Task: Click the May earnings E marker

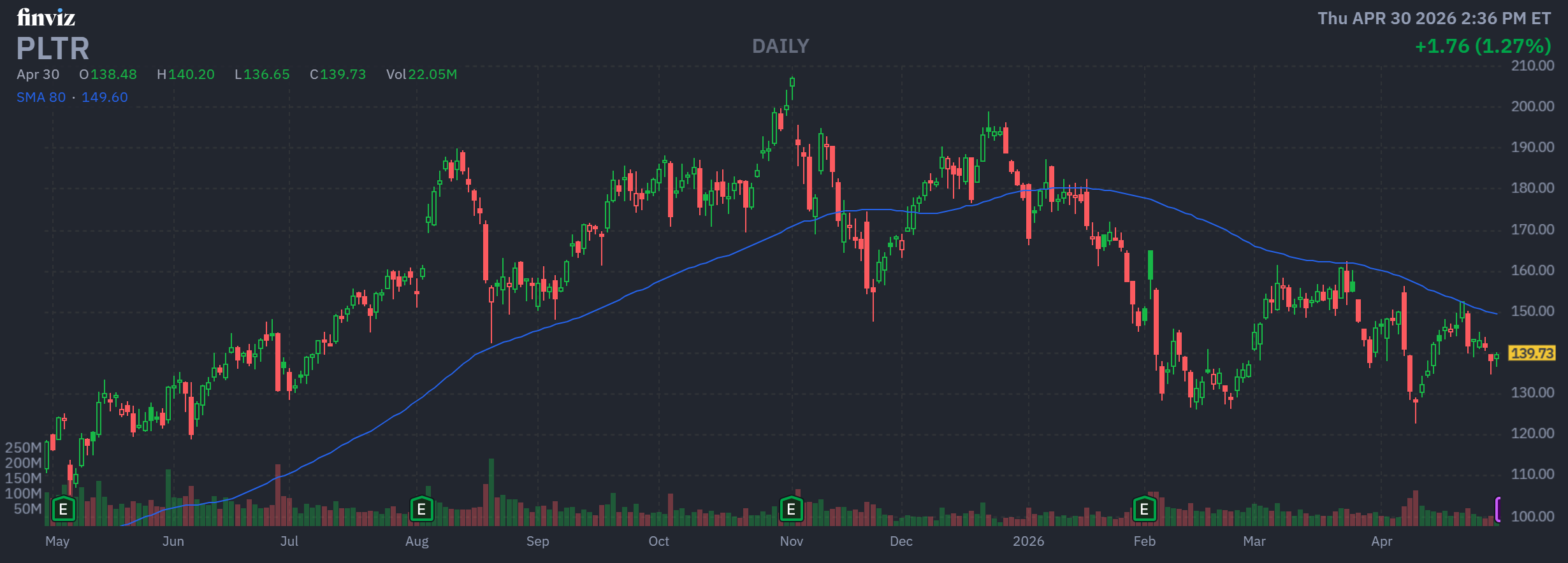Action: pyautogui.click(x=63, y=510)
